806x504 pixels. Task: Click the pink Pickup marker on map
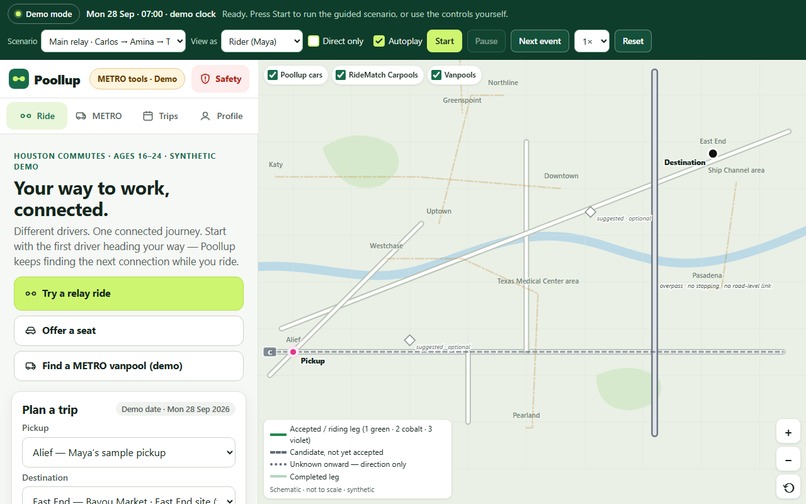[293, 352]
